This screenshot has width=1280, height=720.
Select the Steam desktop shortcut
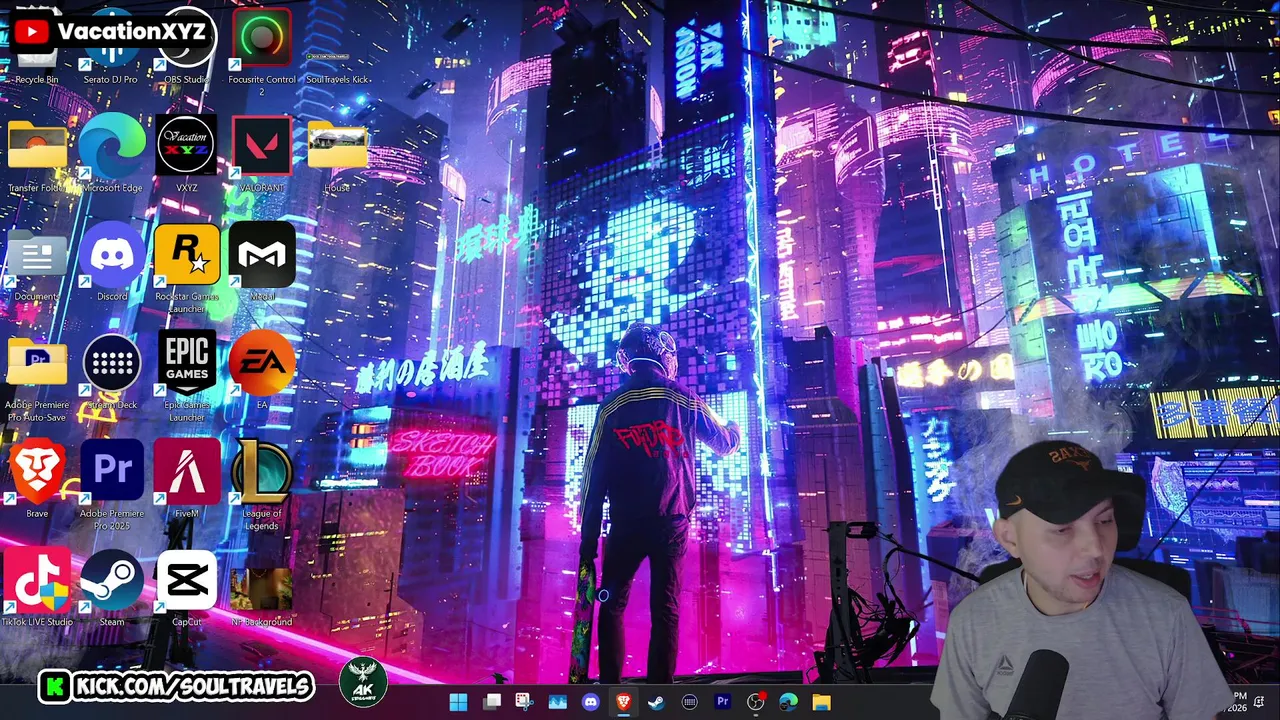pos(112,587)
